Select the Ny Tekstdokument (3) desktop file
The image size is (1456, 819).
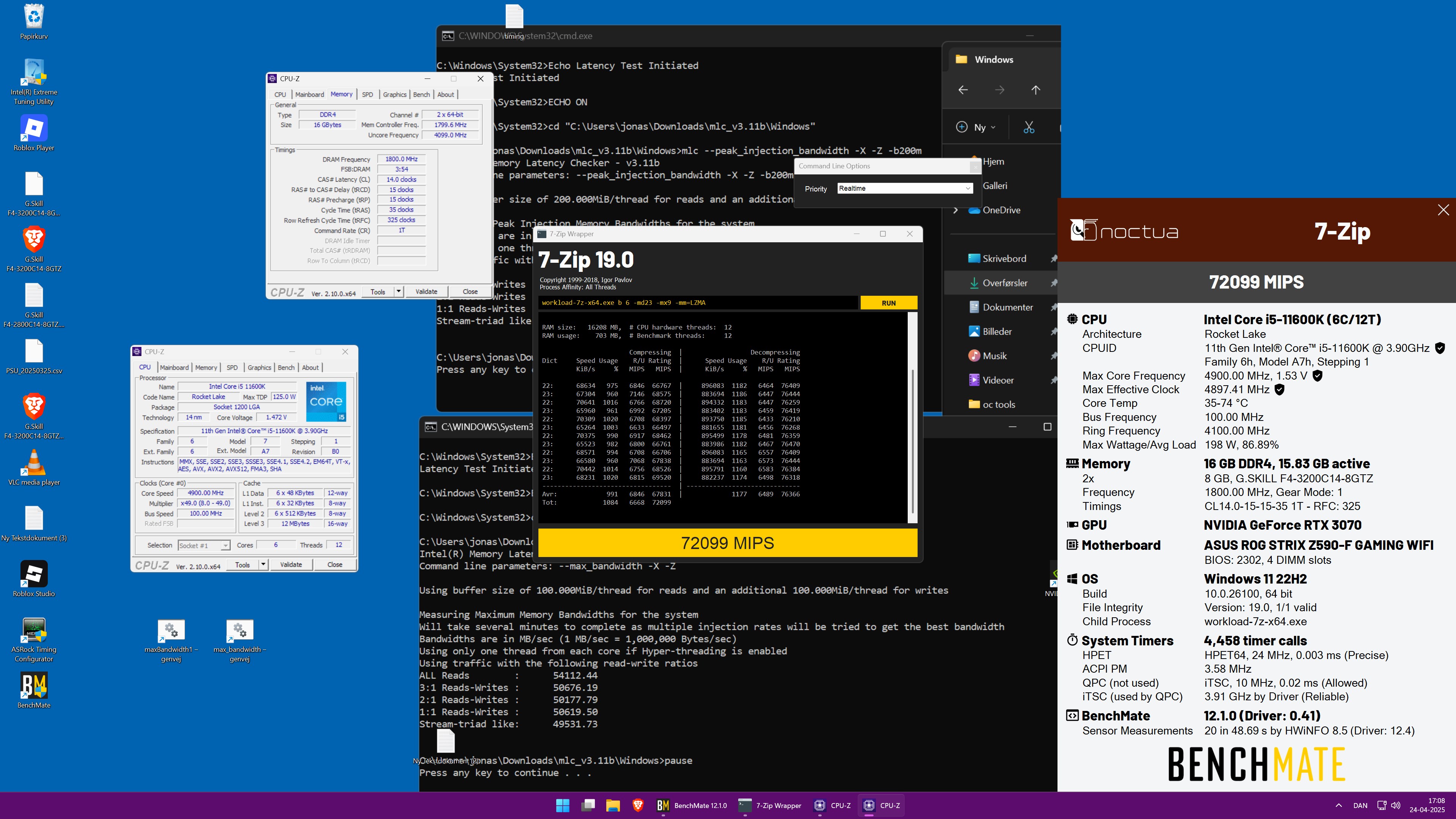click(x=34, y=524)
